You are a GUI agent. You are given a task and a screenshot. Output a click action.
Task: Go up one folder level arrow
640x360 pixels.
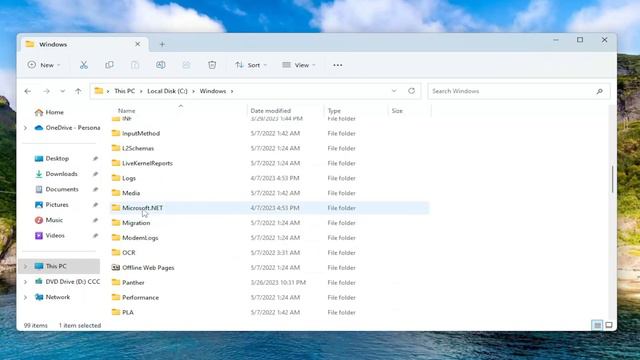(x=78, y=91)
